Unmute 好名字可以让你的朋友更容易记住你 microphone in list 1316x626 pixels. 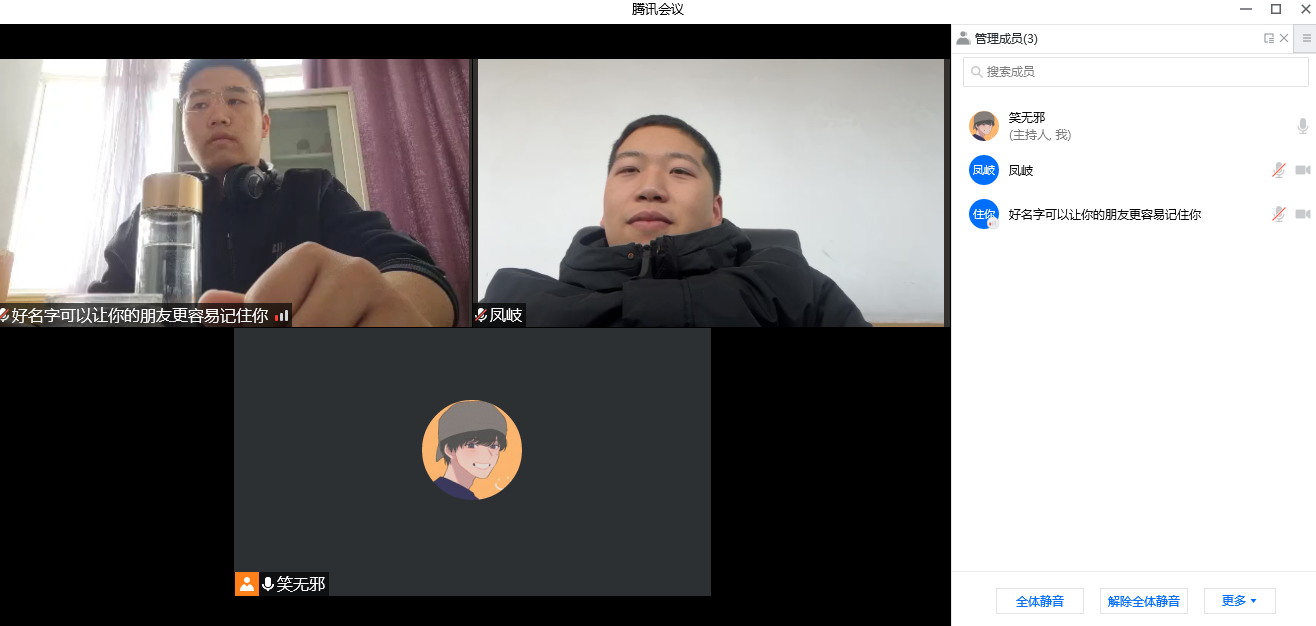click(1278, 214)
